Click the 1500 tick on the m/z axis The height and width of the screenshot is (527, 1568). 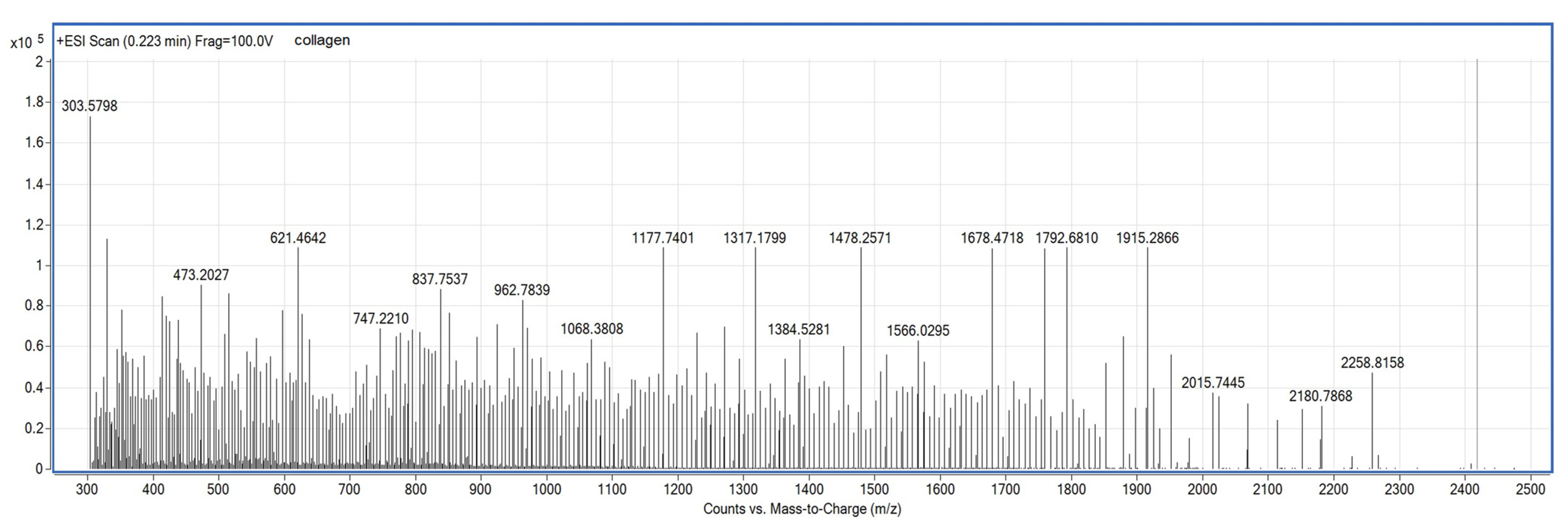point(874,489)
